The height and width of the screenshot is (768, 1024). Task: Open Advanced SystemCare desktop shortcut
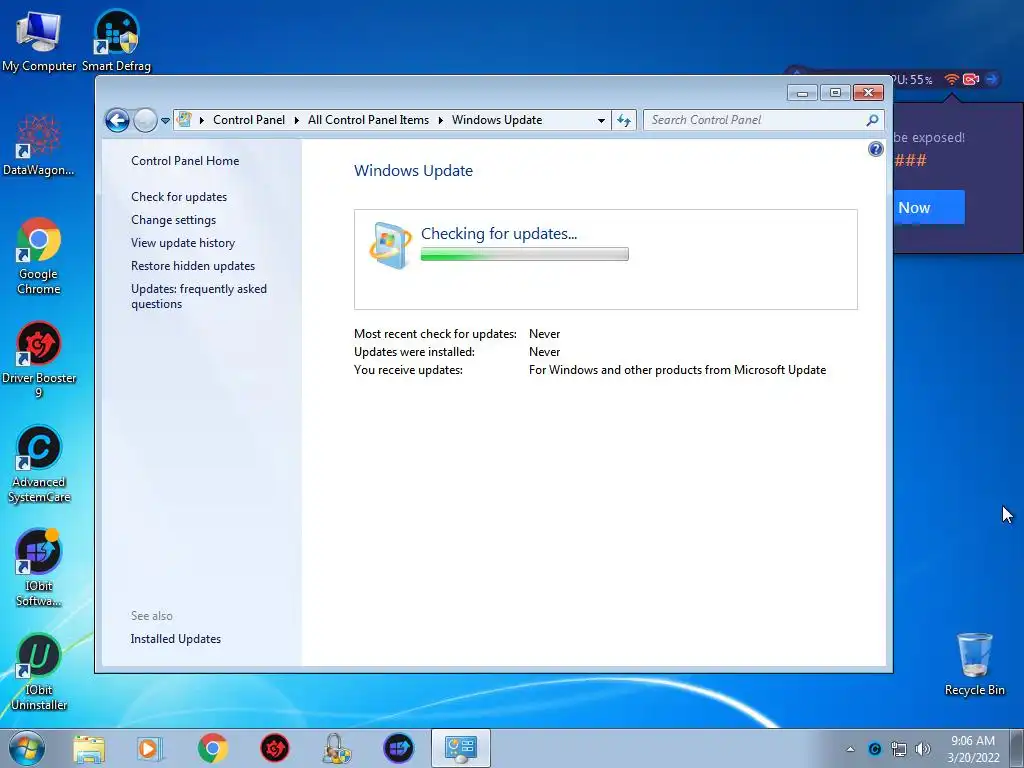pyautogui.click(x=38, y=462)
